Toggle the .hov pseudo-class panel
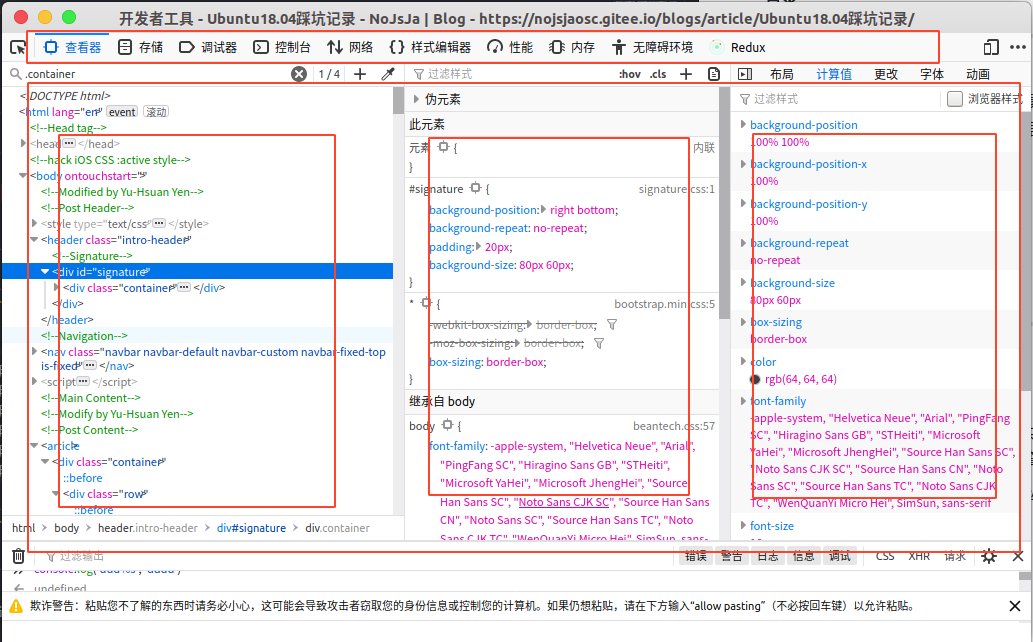 (x=629, y=74)
